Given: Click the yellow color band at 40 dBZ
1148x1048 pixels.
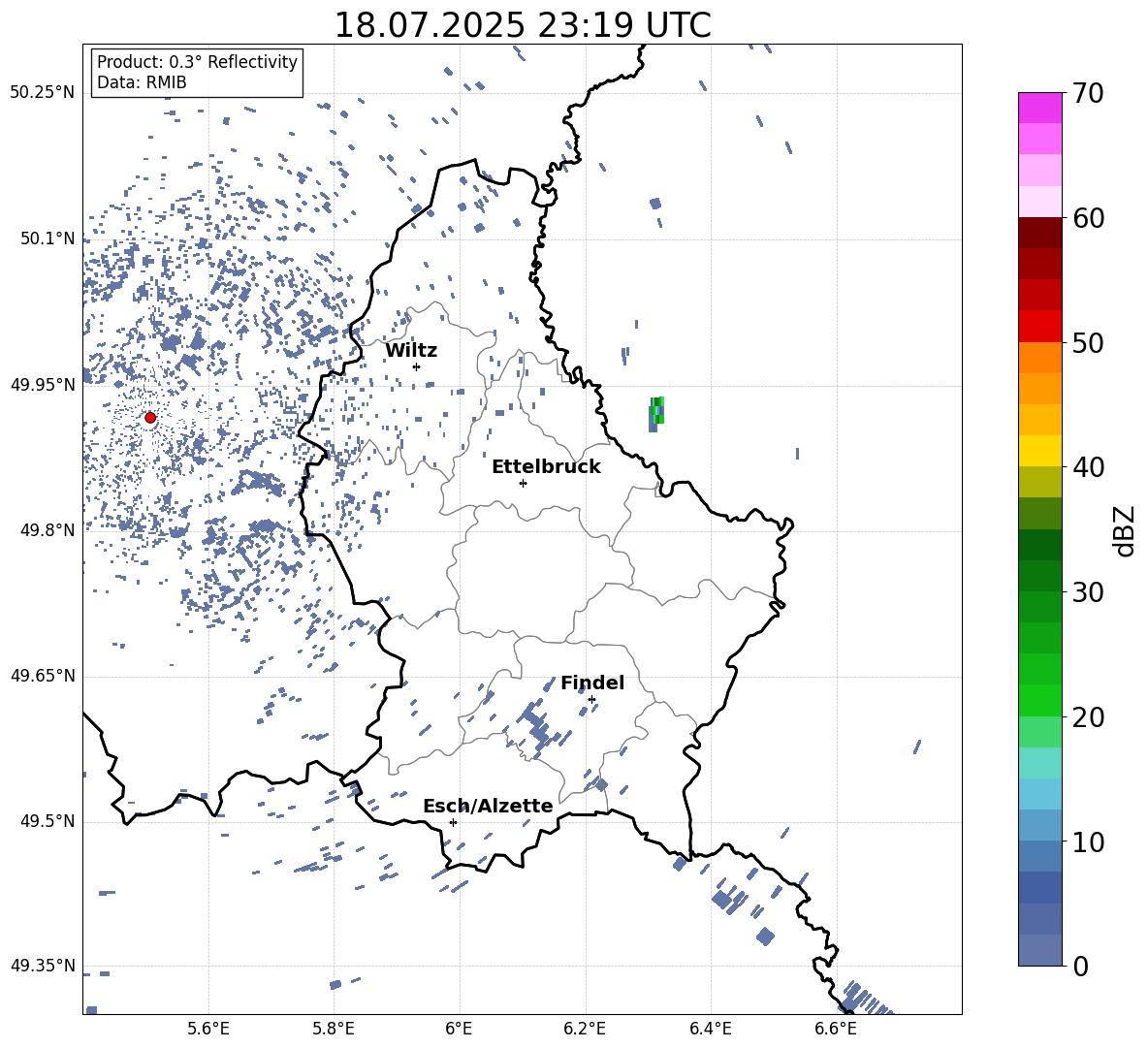Looking at the screenshot, I should tap(1040, 451).
